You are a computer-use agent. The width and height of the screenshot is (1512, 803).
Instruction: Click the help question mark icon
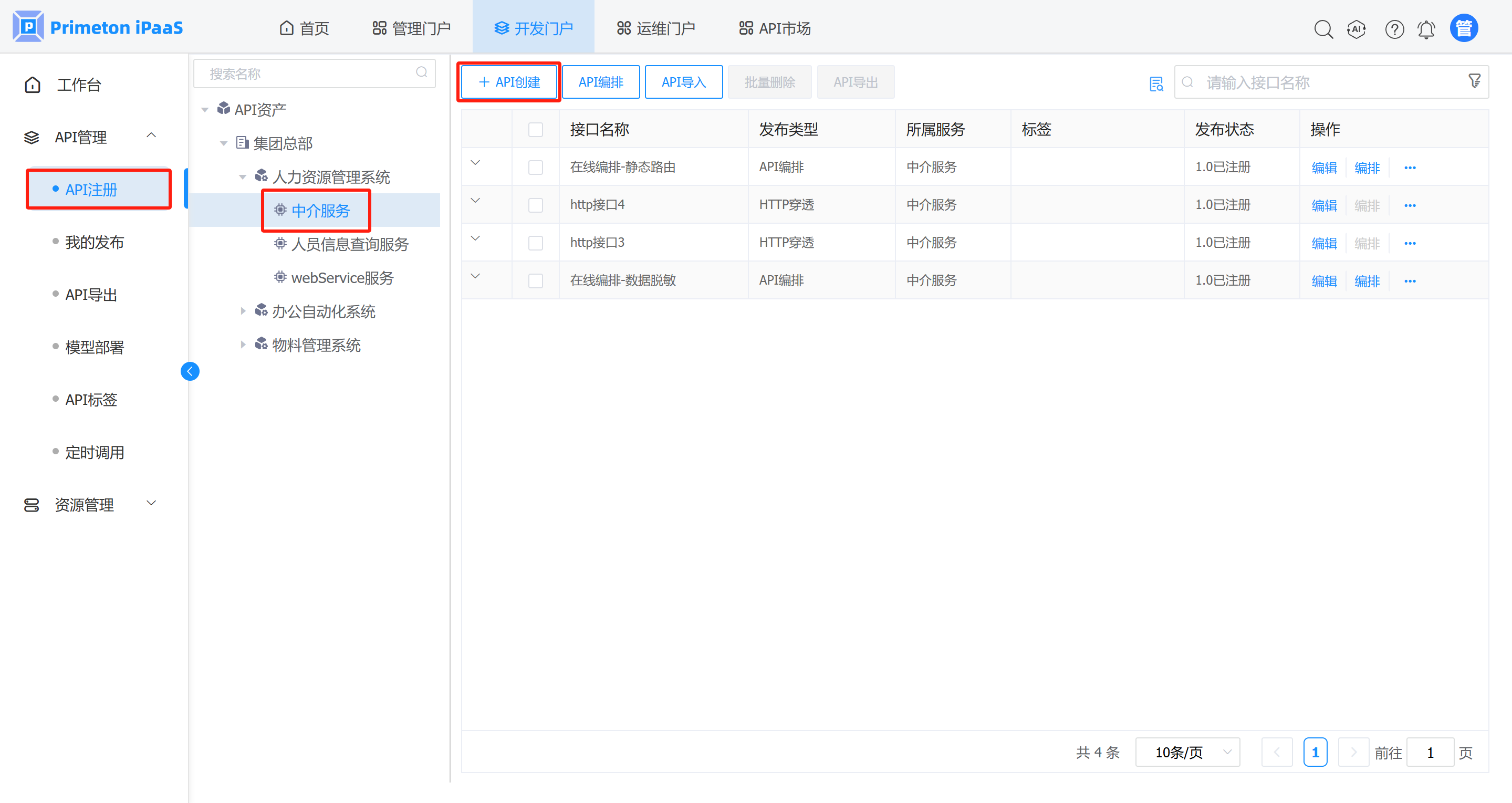(1394, 29)
